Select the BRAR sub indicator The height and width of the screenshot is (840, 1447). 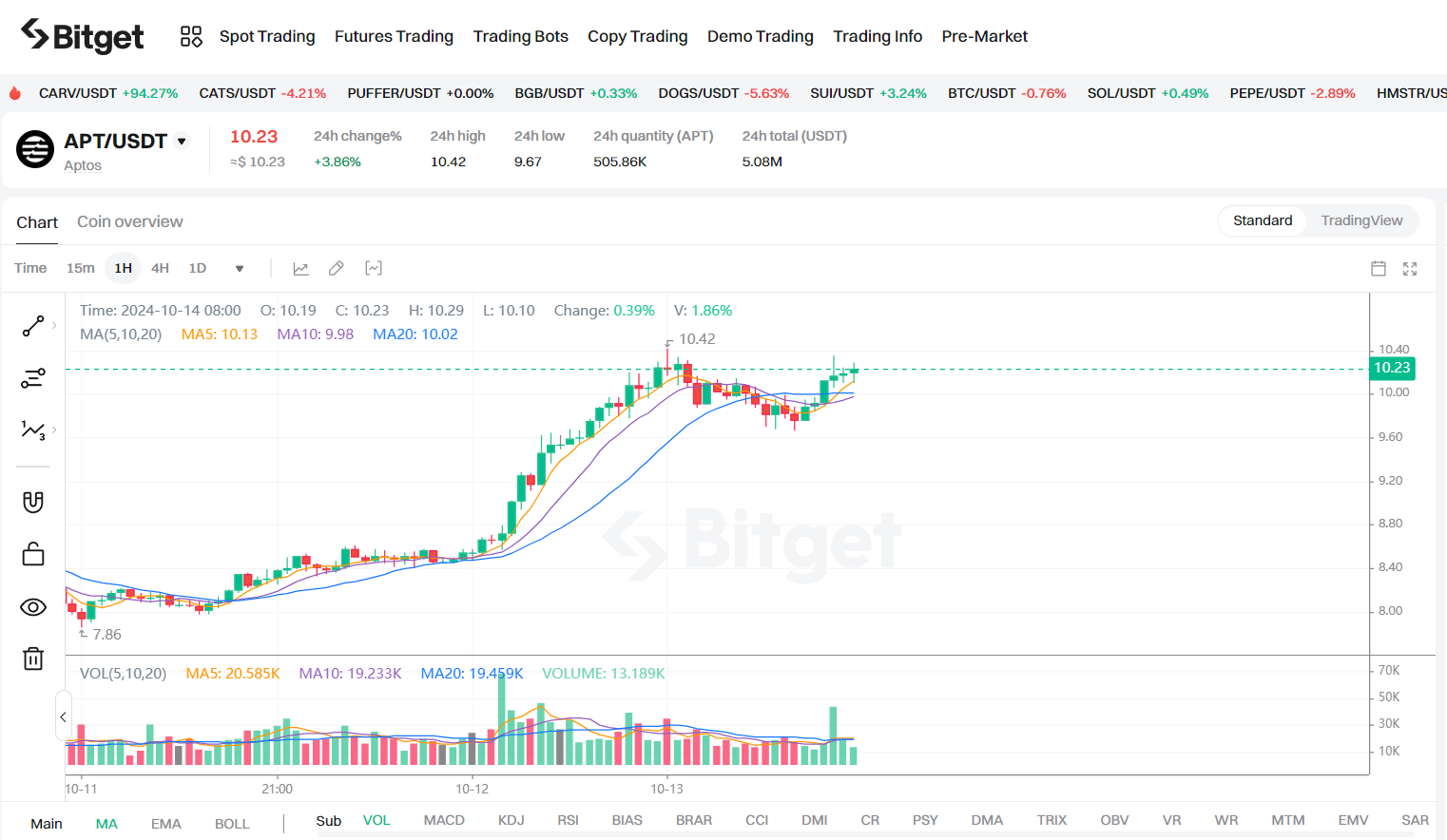tap(694, 820)
